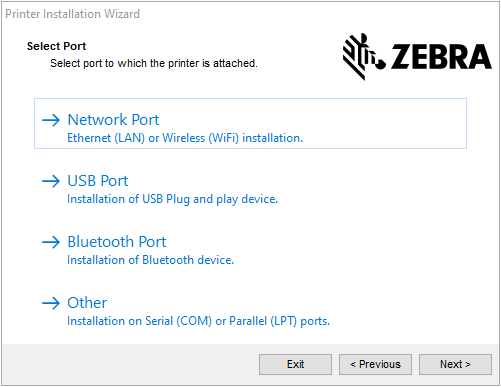The height and width of the screenshot is (387, 501).
Task: Click the Printer Installation Wizard title
Action: [72, 14]
